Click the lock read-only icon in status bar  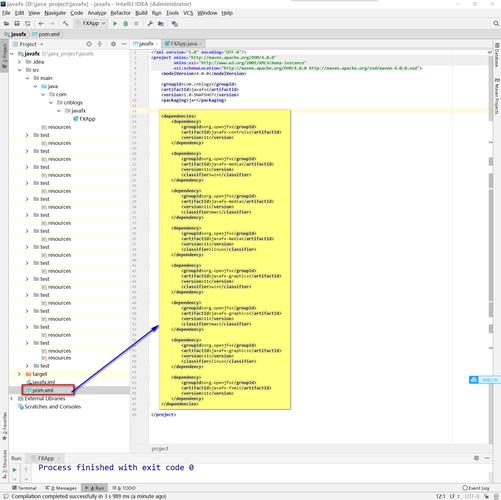[x=486, y=496]
